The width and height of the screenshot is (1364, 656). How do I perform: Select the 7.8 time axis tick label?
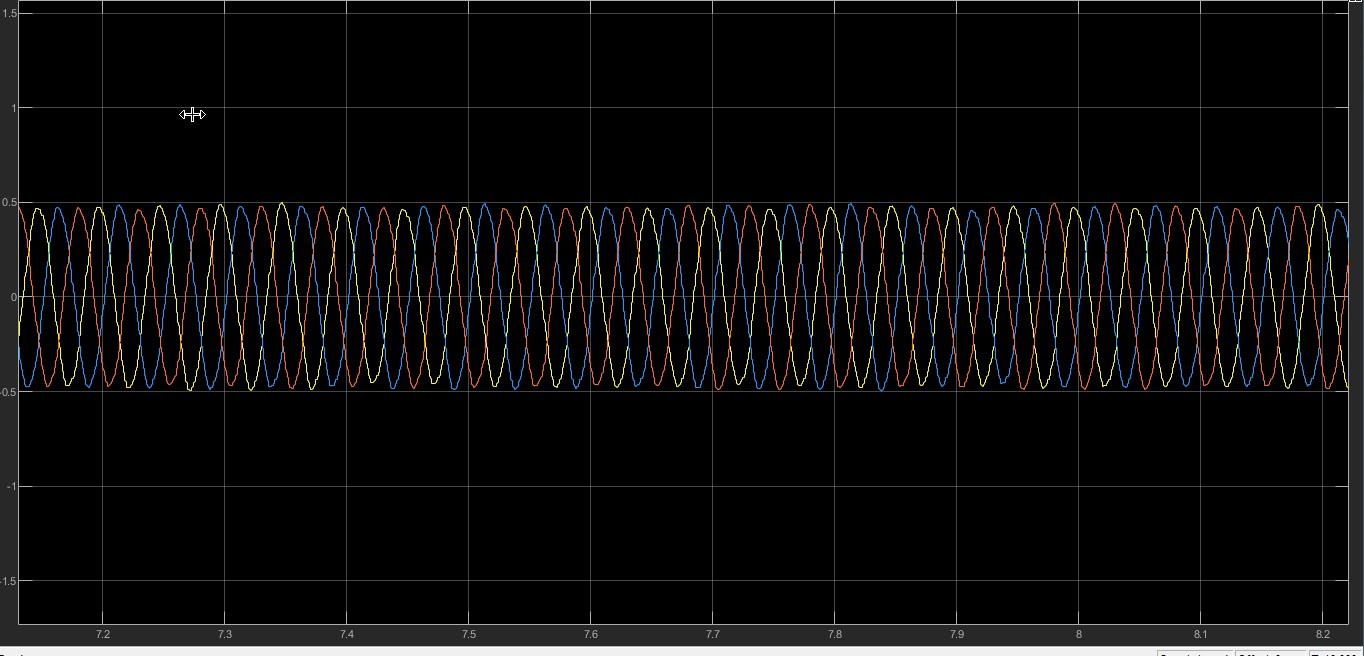tap(834, 634)
